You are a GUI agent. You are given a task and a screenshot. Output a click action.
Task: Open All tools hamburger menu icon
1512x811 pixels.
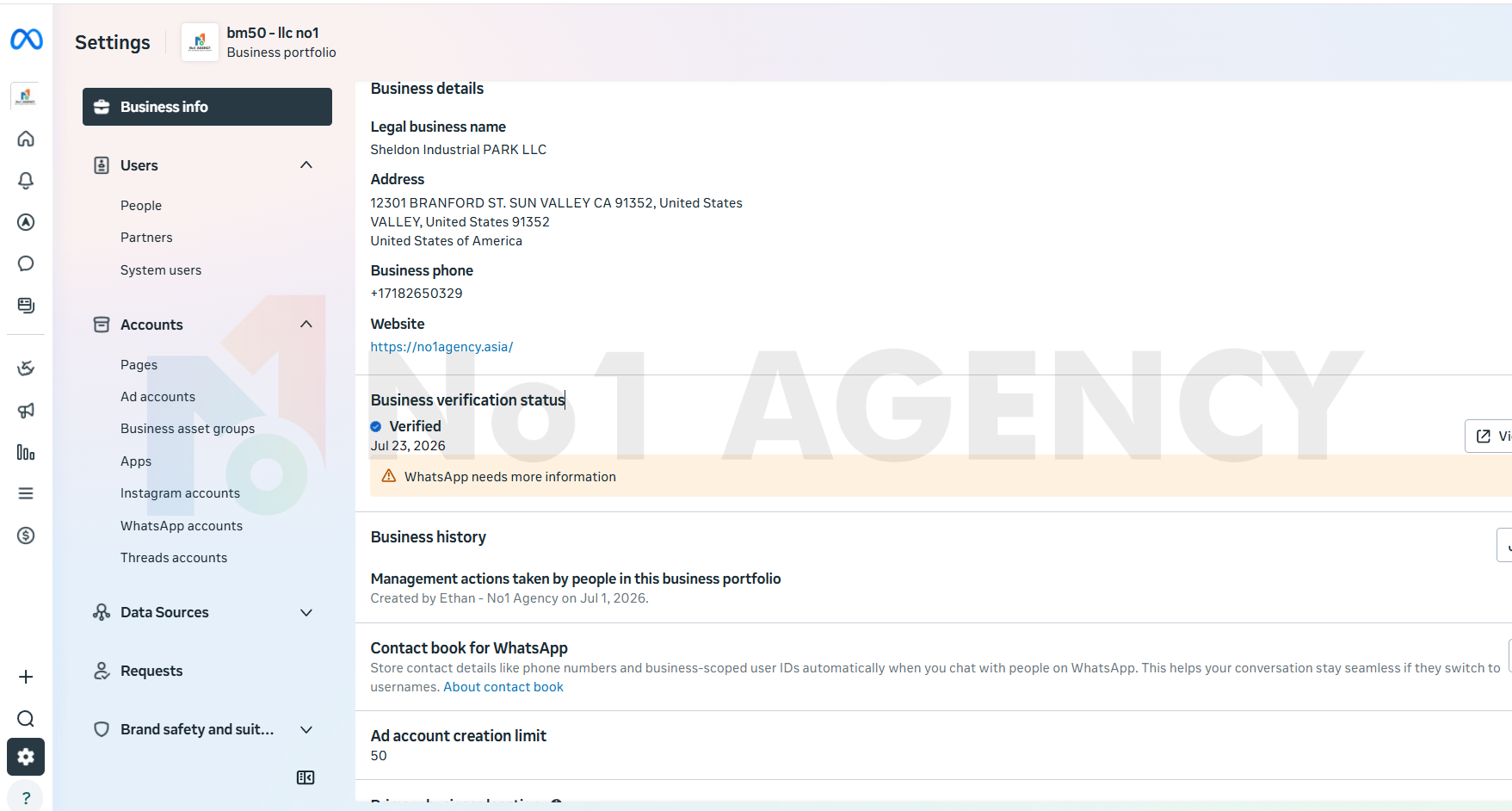coord(26,493)
